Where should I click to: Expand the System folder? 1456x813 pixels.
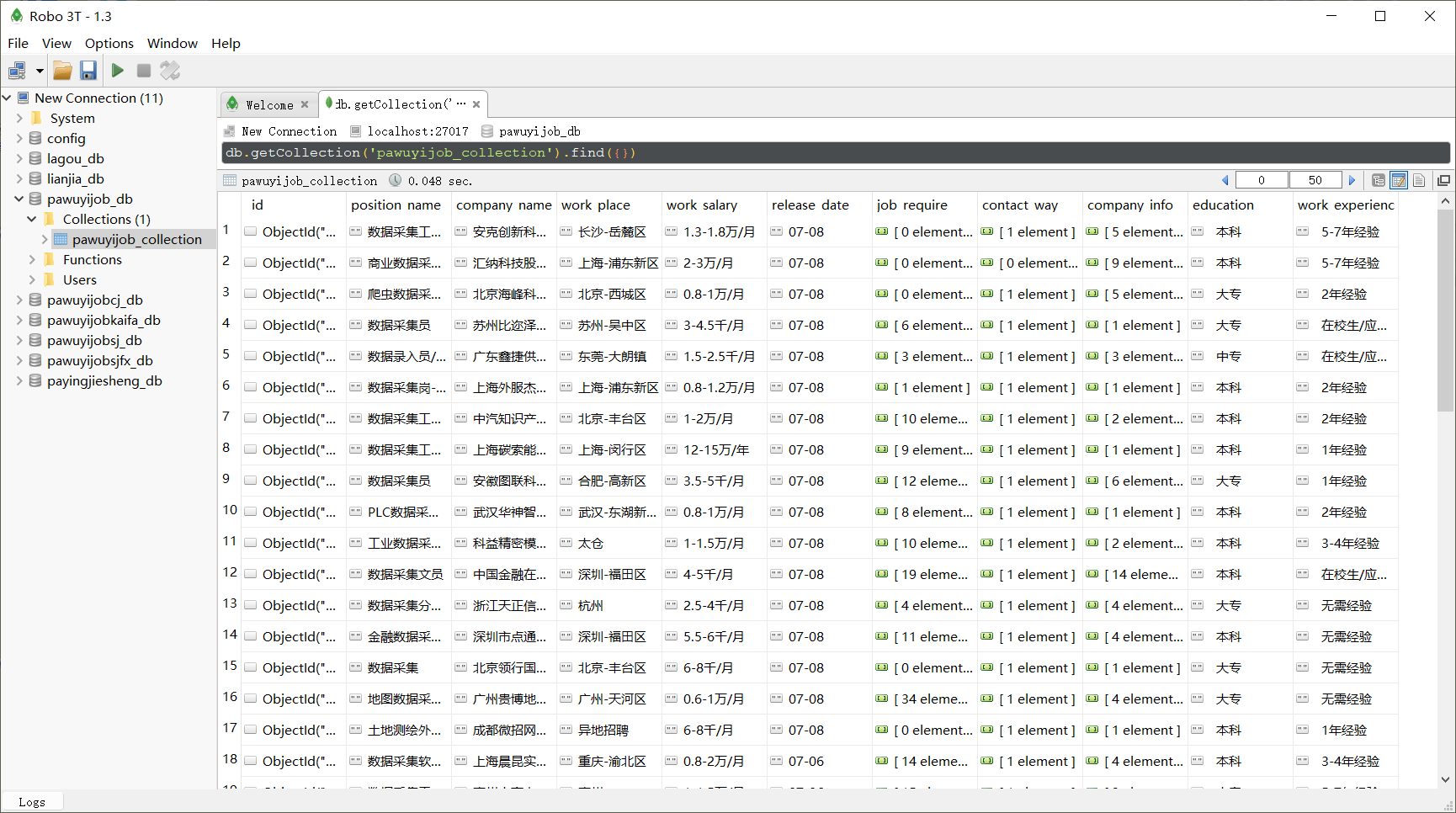[19, 118]
